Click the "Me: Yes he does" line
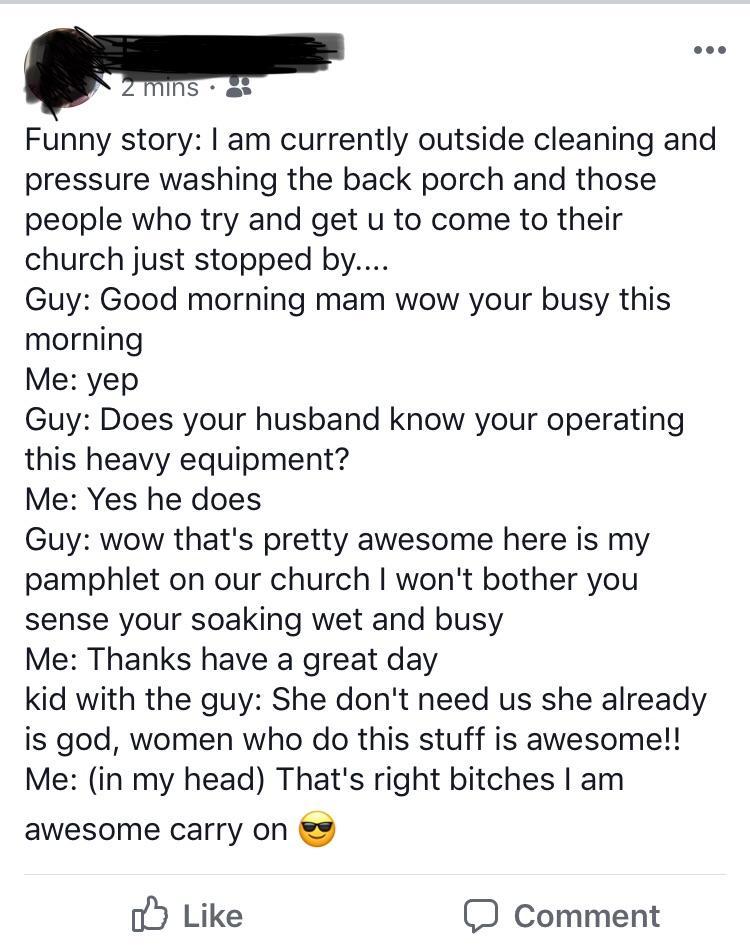This screenshot has width=750, height=947. point(143,499)
